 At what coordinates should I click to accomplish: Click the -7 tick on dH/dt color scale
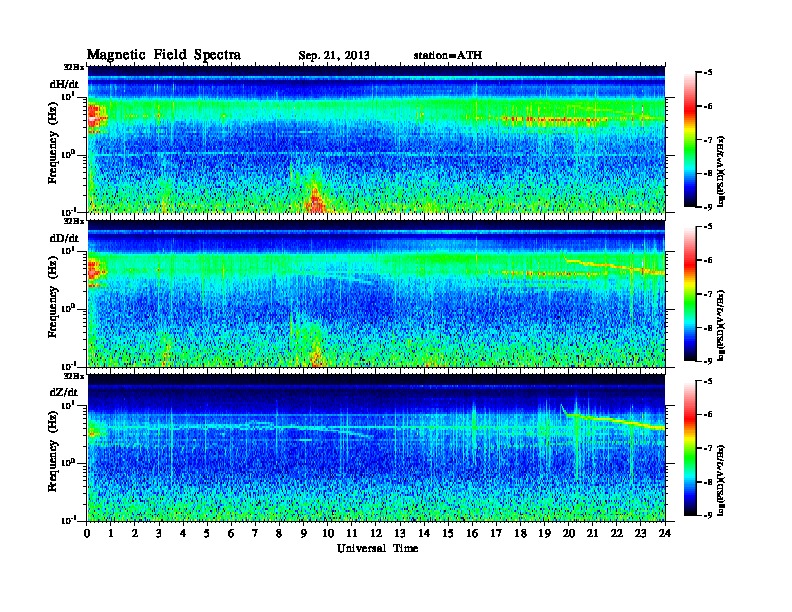[708, 140]
